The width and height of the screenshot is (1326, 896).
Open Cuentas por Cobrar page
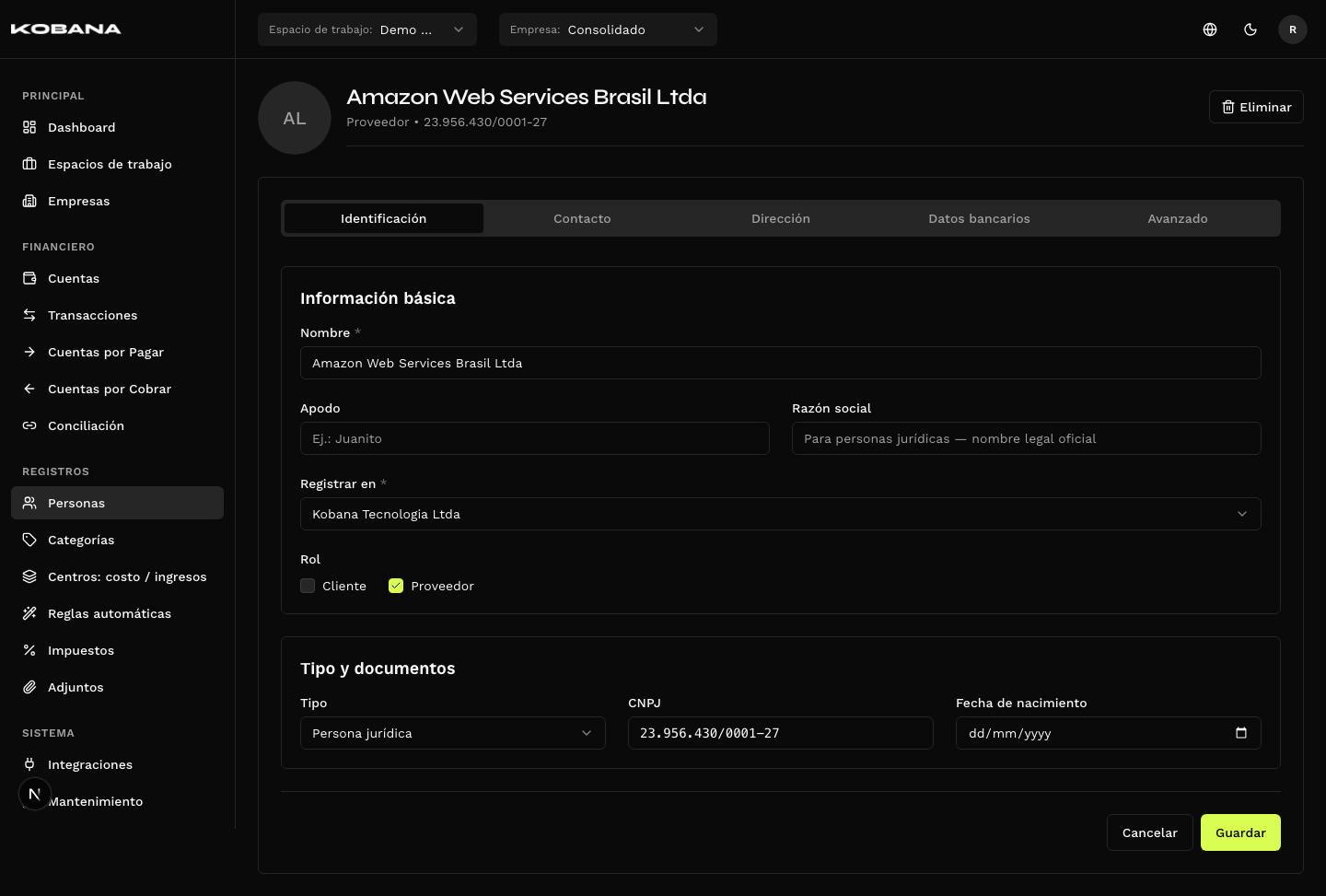(x=117, y=389)
